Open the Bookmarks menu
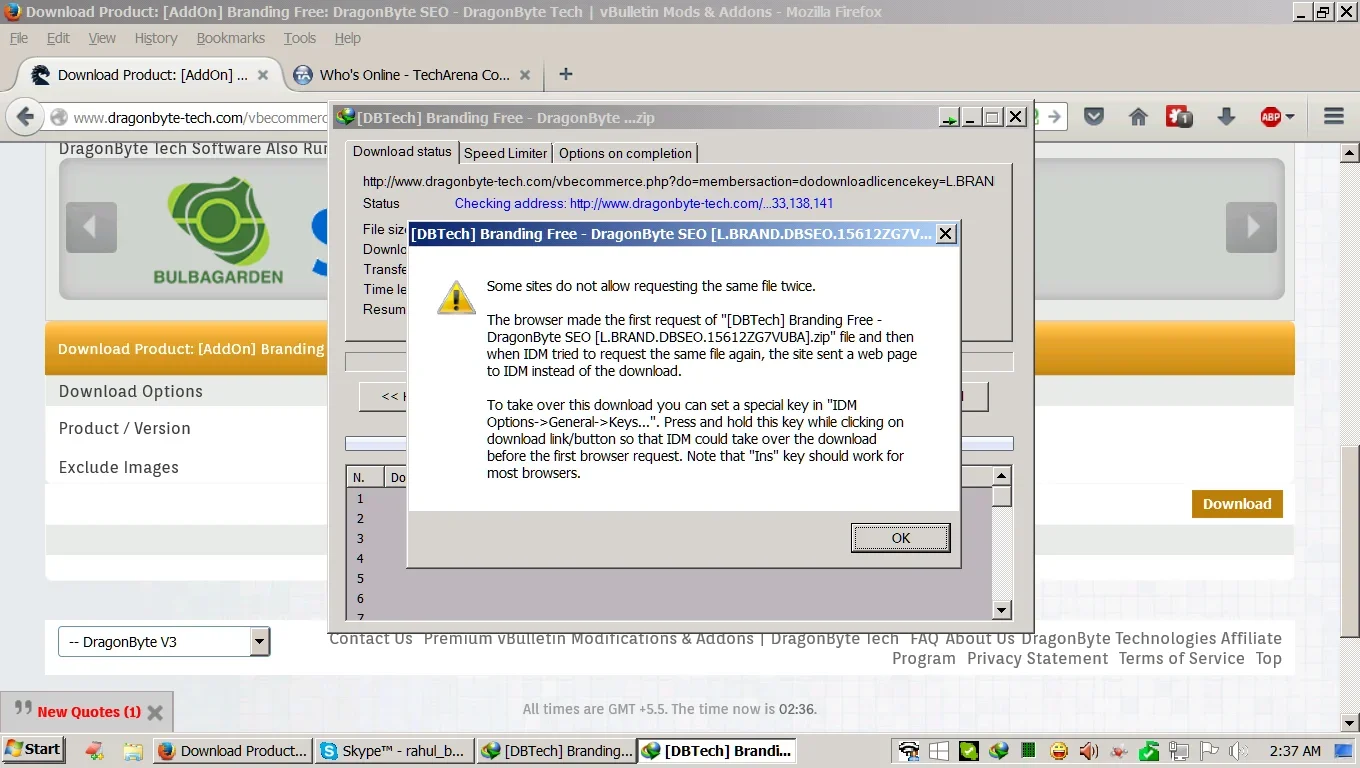Viewport: 1360px width, 768px height. click(231, 38)
